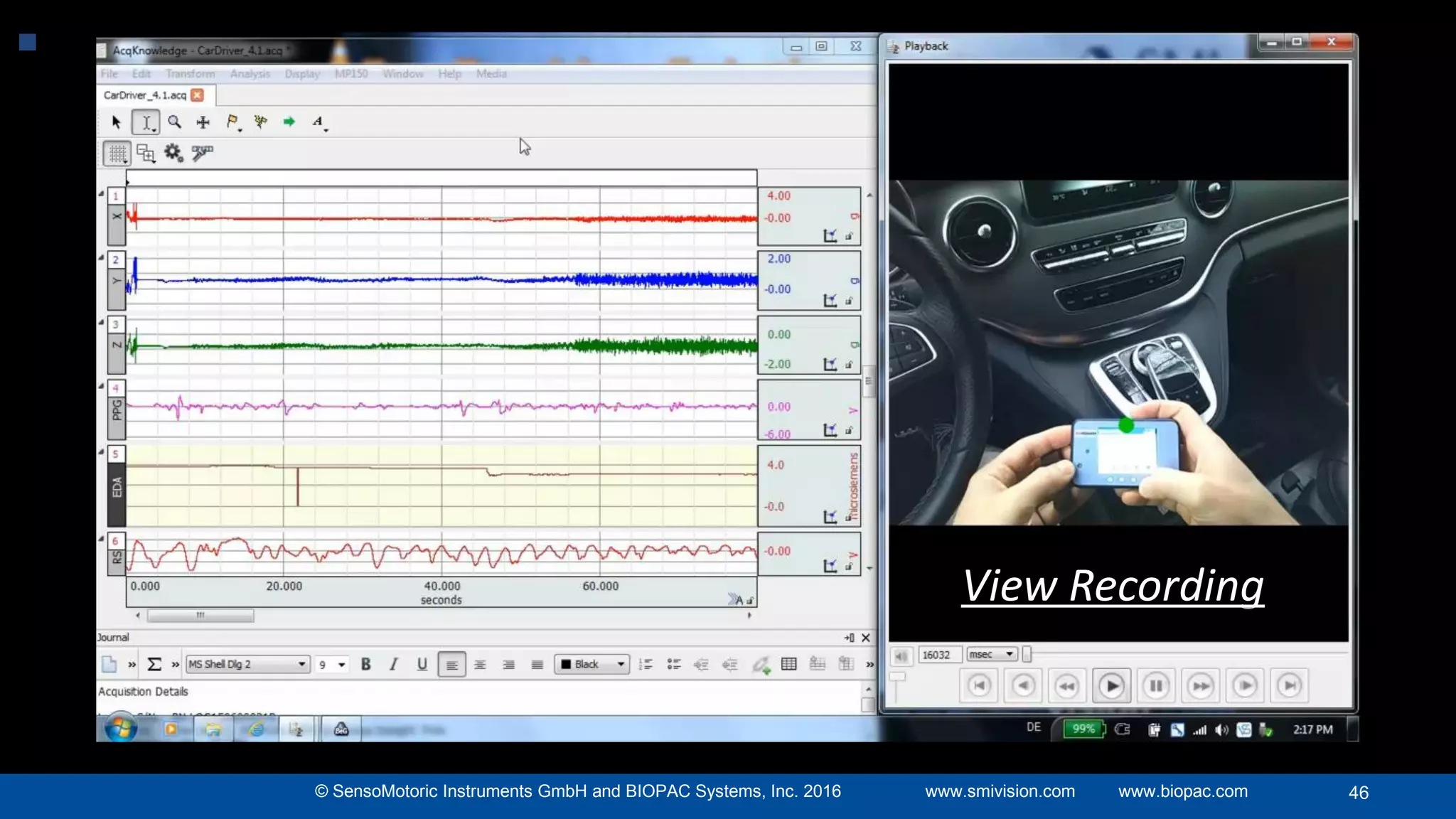Toggle the grid display button
This screenshot has height=819, width=1456.
pos(117,153)
